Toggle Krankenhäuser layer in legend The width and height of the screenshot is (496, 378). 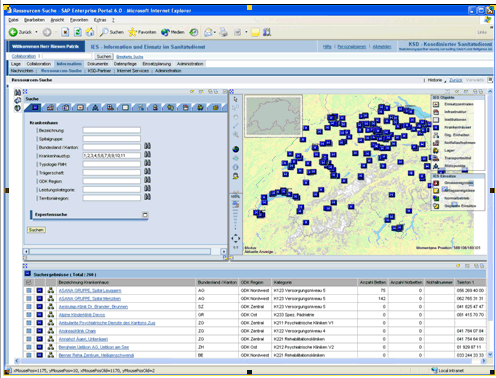tap(436, 127)
